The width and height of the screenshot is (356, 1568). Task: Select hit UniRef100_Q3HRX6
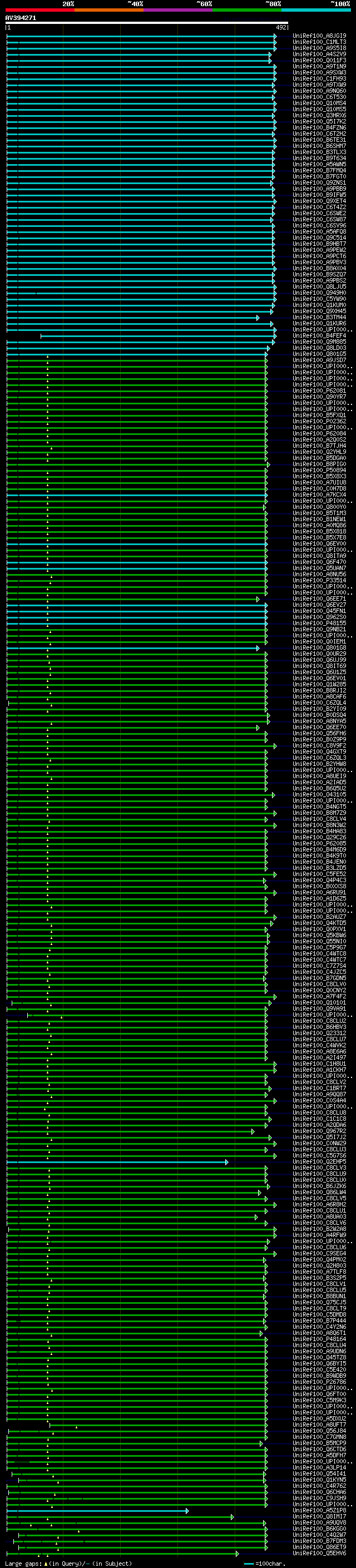(x=319, y=115)
